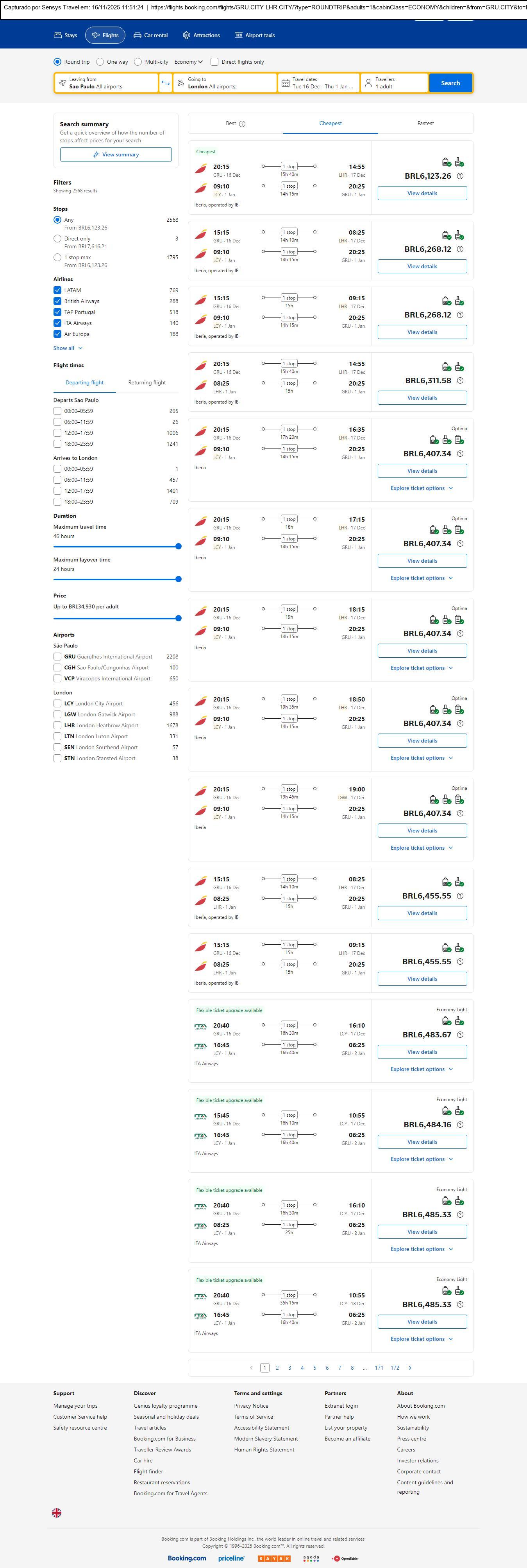
Task: Select the One way radio button
Action: tap(100, 61)
